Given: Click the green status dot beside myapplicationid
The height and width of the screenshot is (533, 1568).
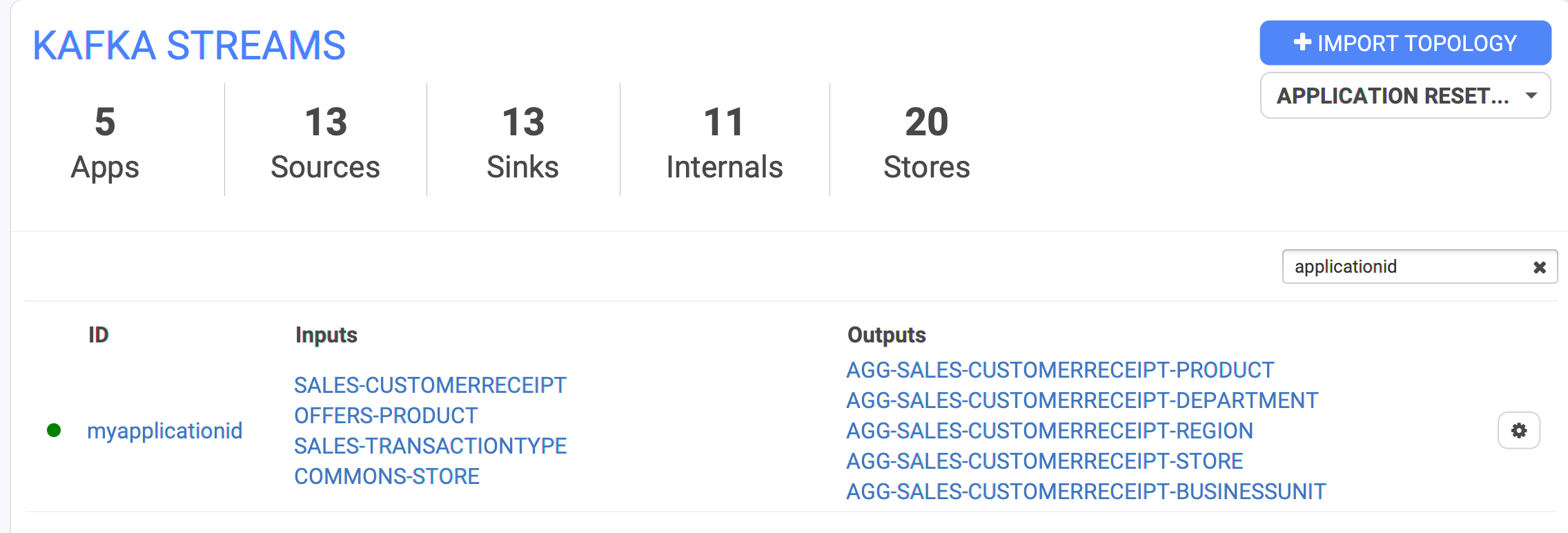Looking at the screenshot, I should (54, 431).
